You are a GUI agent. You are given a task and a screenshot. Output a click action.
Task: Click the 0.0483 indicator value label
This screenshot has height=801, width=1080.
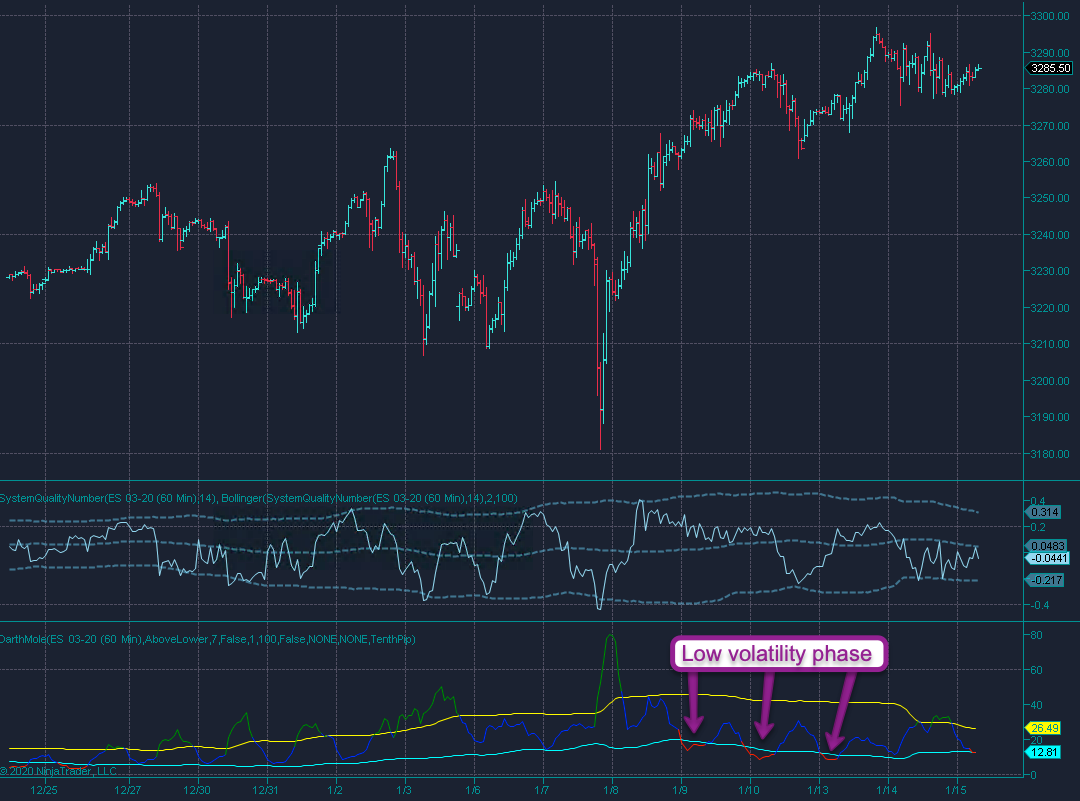pos(1048,544)
